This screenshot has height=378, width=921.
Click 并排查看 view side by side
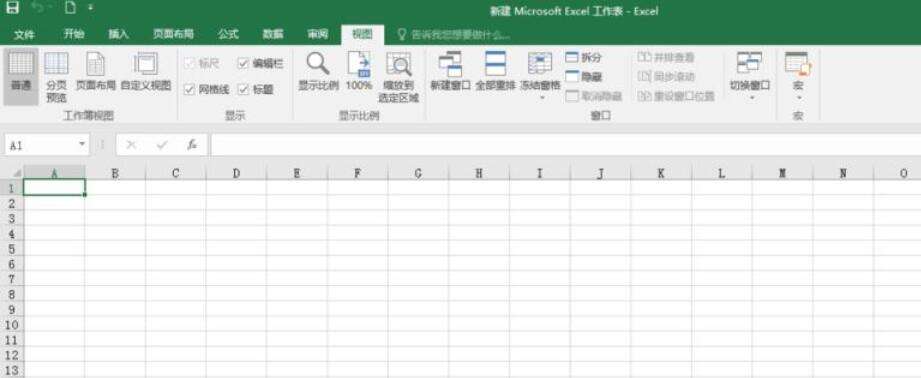[666, 58]
